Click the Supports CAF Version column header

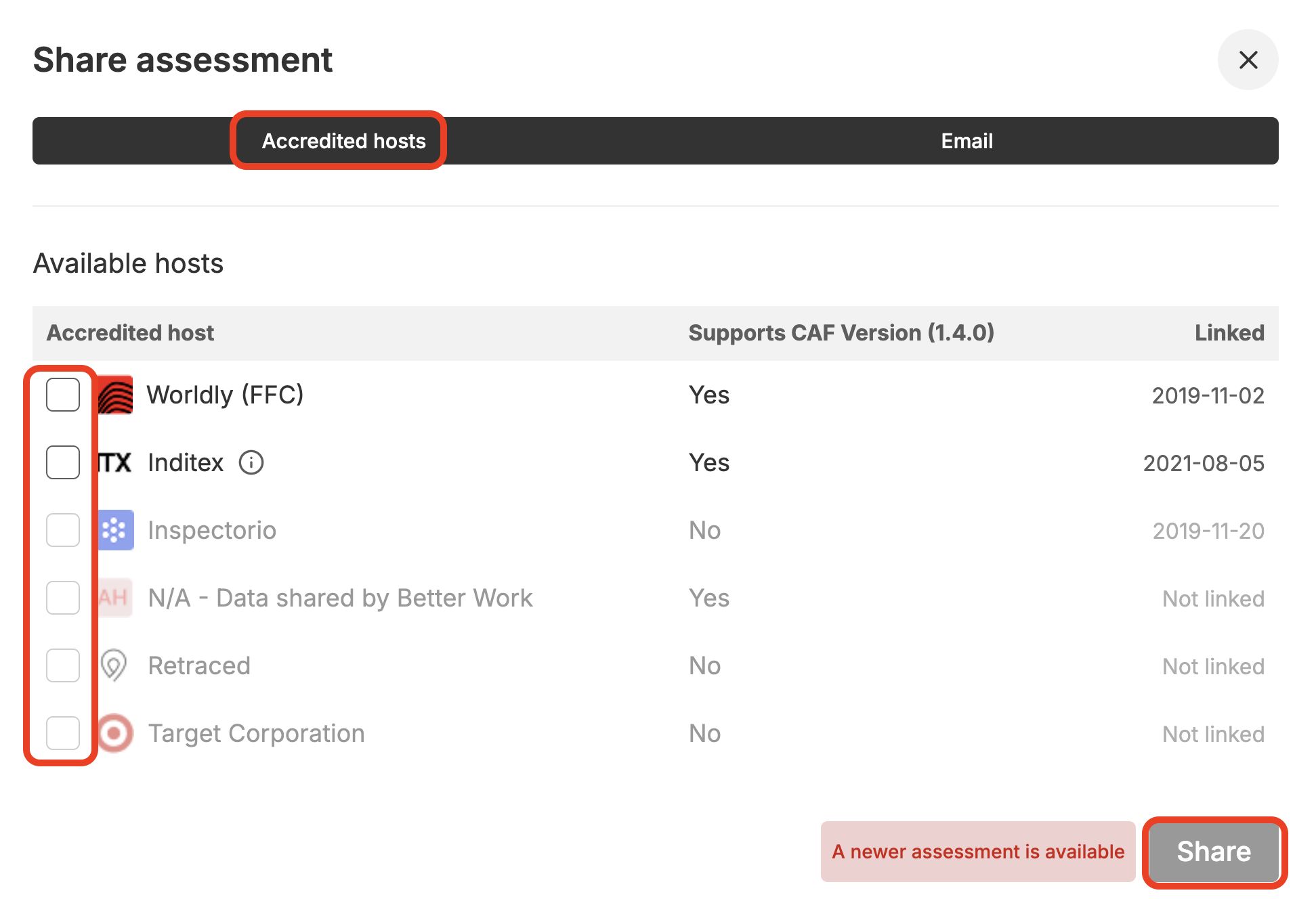tap(841, 333)
